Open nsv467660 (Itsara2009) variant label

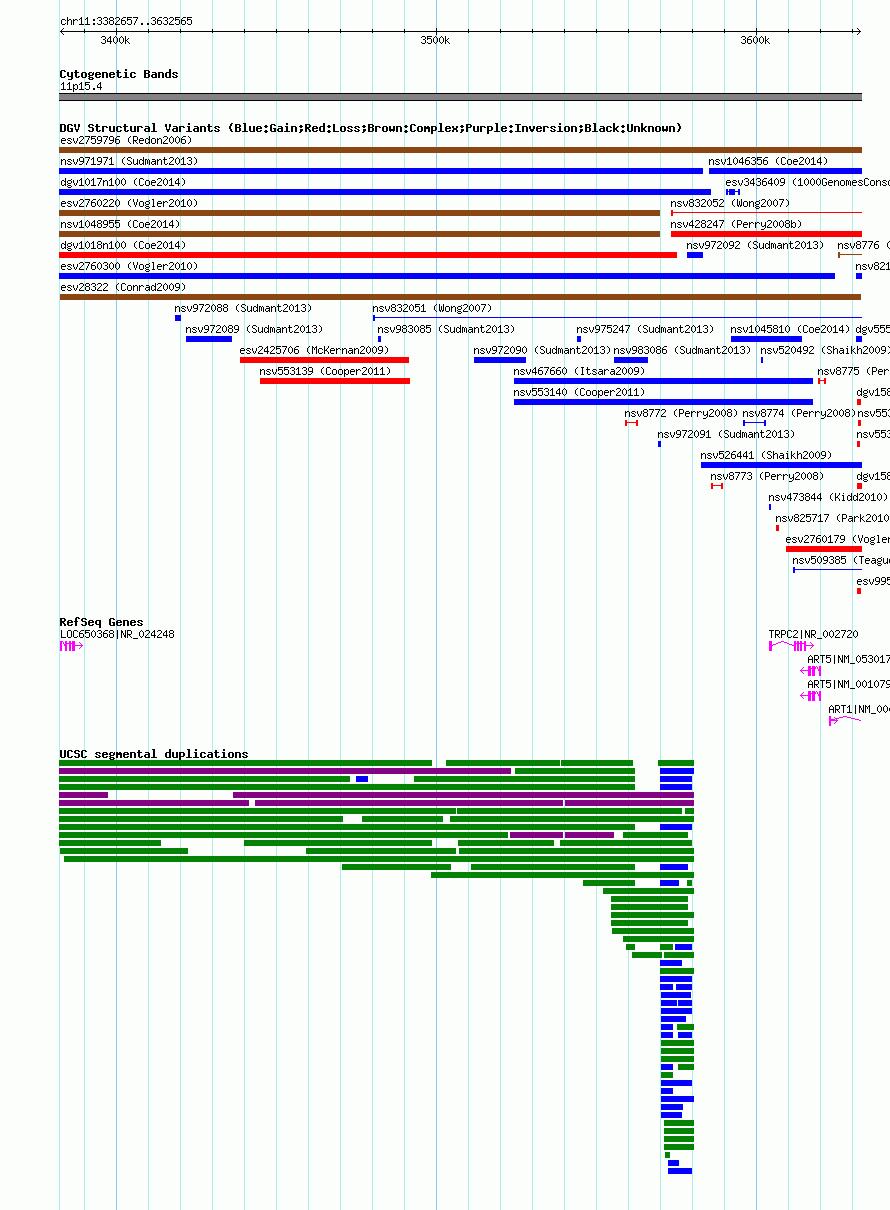point(579,371)
